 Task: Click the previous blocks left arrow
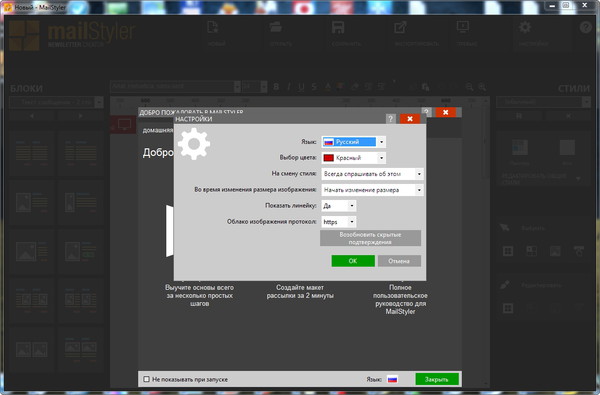coord(32,116)
